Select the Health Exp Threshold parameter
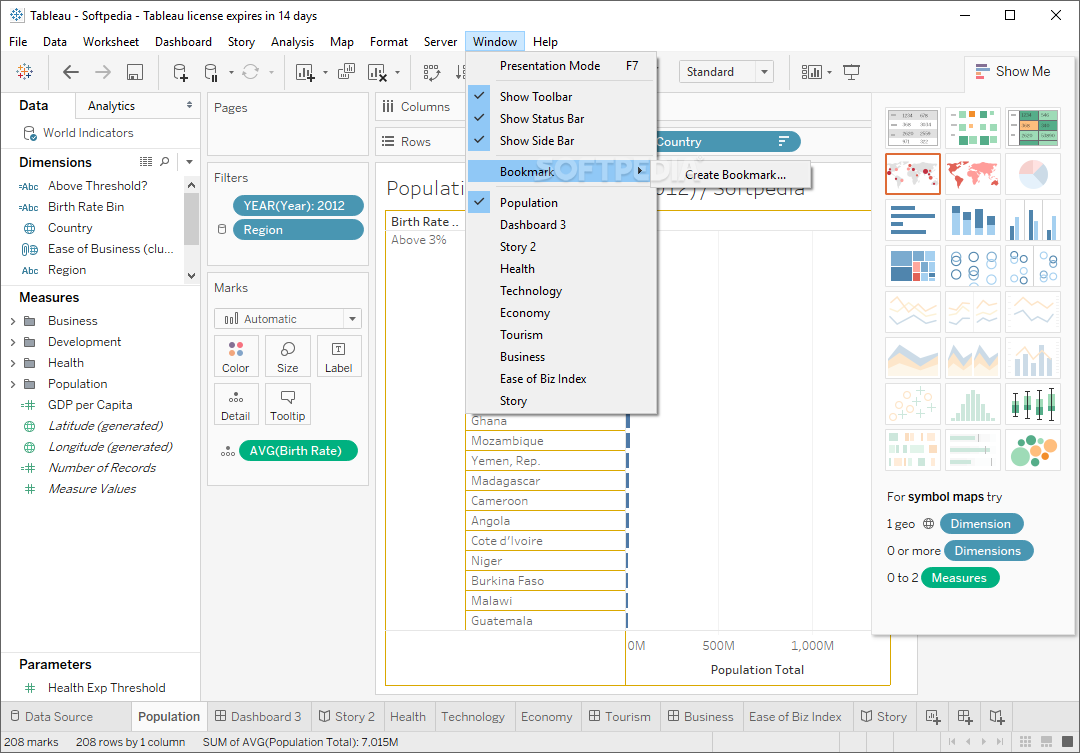Image resolution: width=1080 pixels, height=753 pixels. coord(107,688)
